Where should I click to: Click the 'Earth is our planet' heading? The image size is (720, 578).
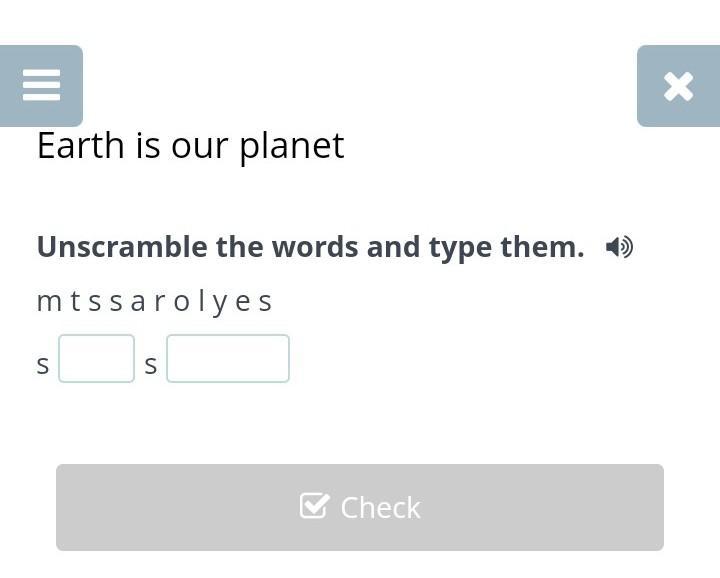click(x=190, y=146)
